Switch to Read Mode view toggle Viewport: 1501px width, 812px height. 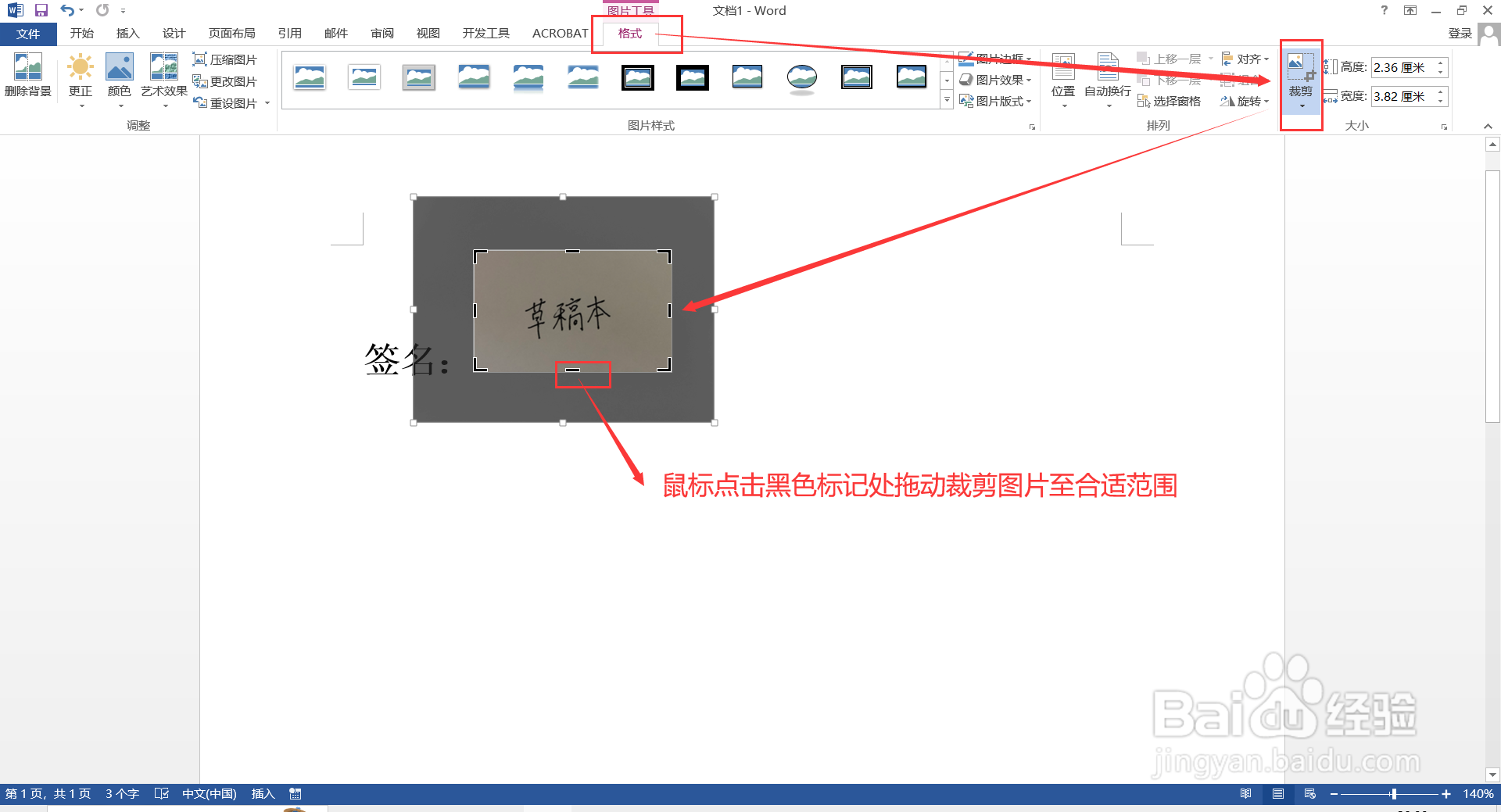click(x=1245, y=793)
